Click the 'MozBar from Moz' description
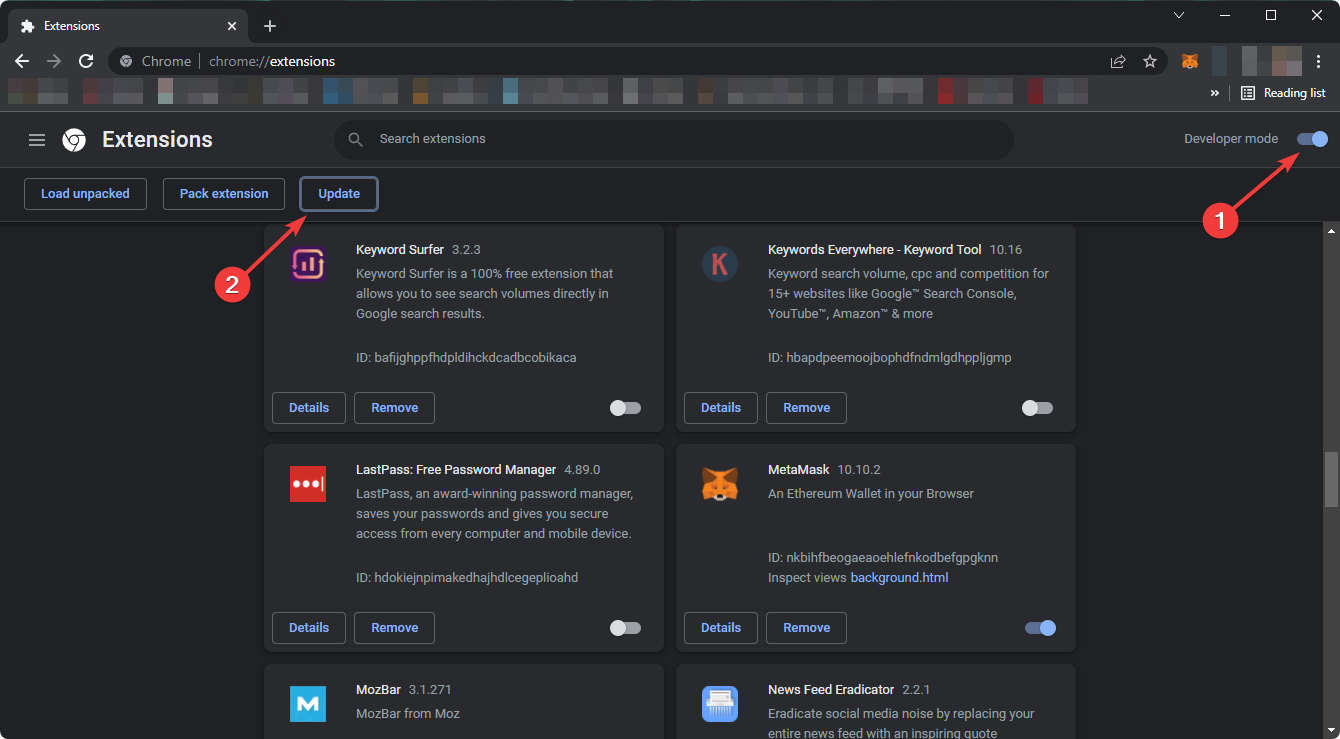The height and width of the screenshot is (739, 1340). point(408,714)
